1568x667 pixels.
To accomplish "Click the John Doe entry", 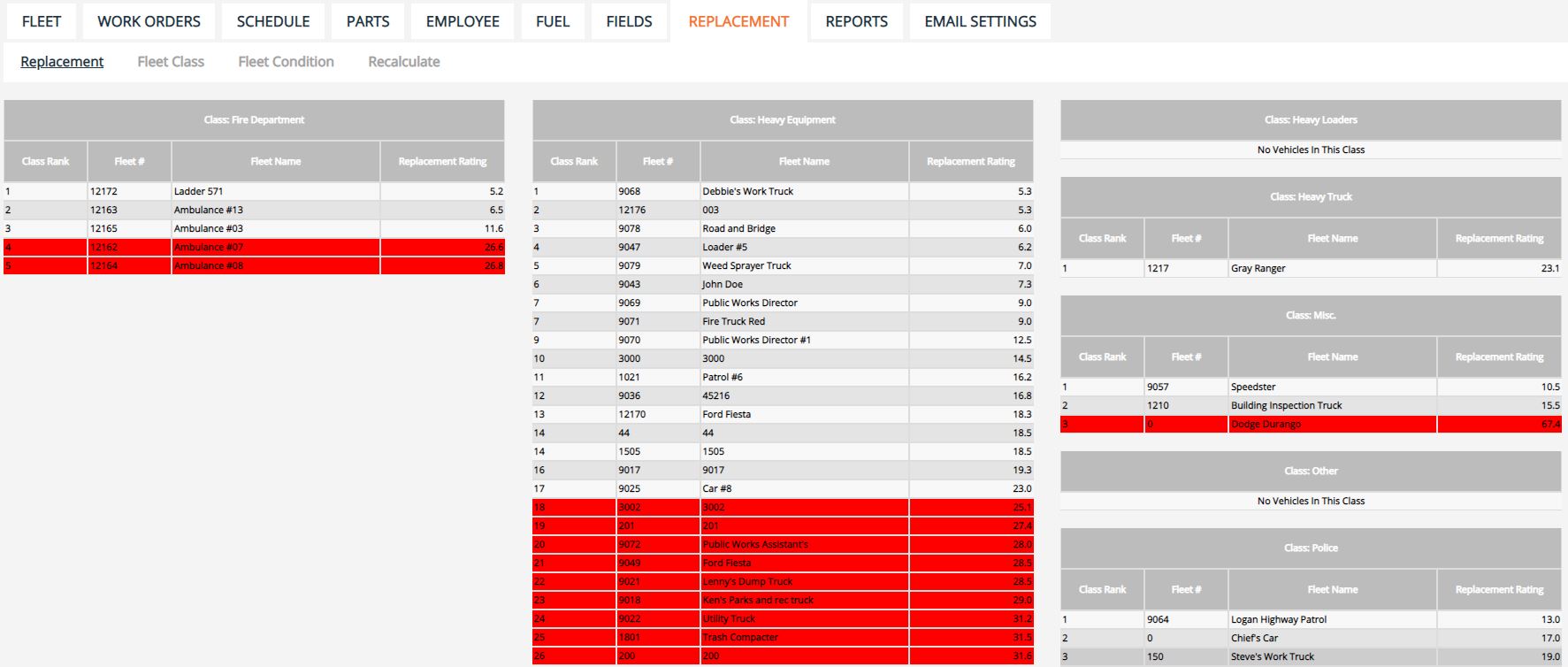I will (723, 284).
